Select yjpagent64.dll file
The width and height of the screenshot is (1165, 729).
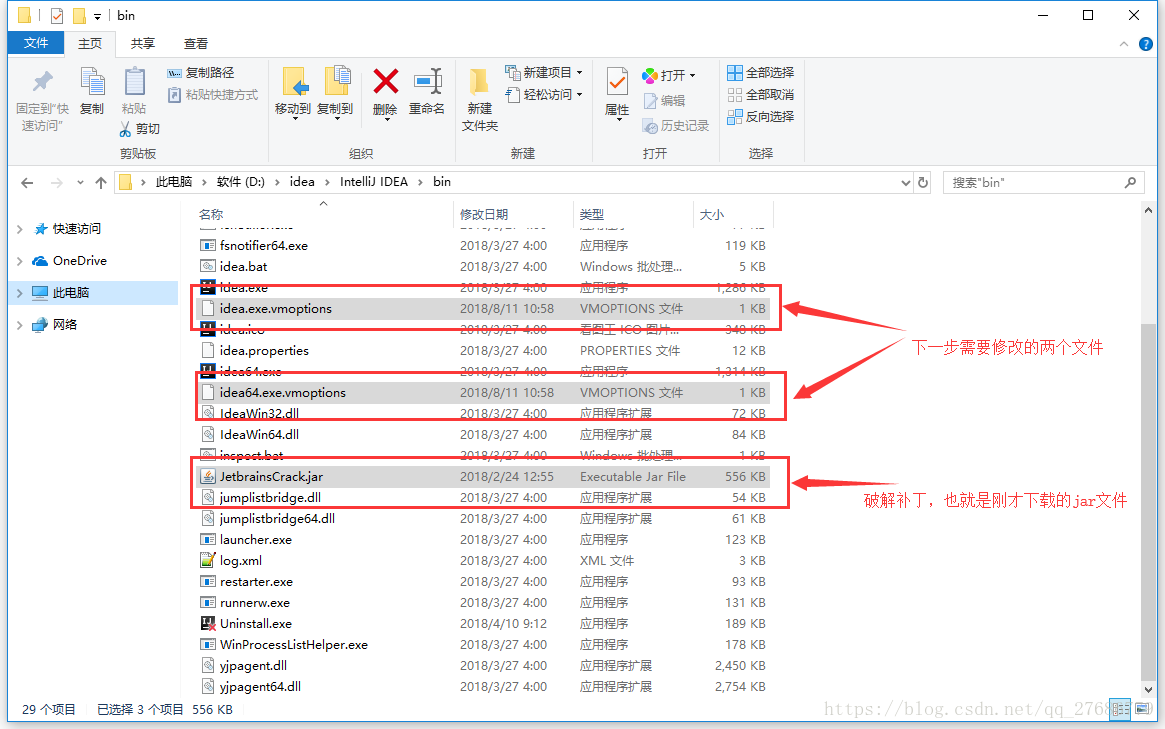[x=483, y=687]
